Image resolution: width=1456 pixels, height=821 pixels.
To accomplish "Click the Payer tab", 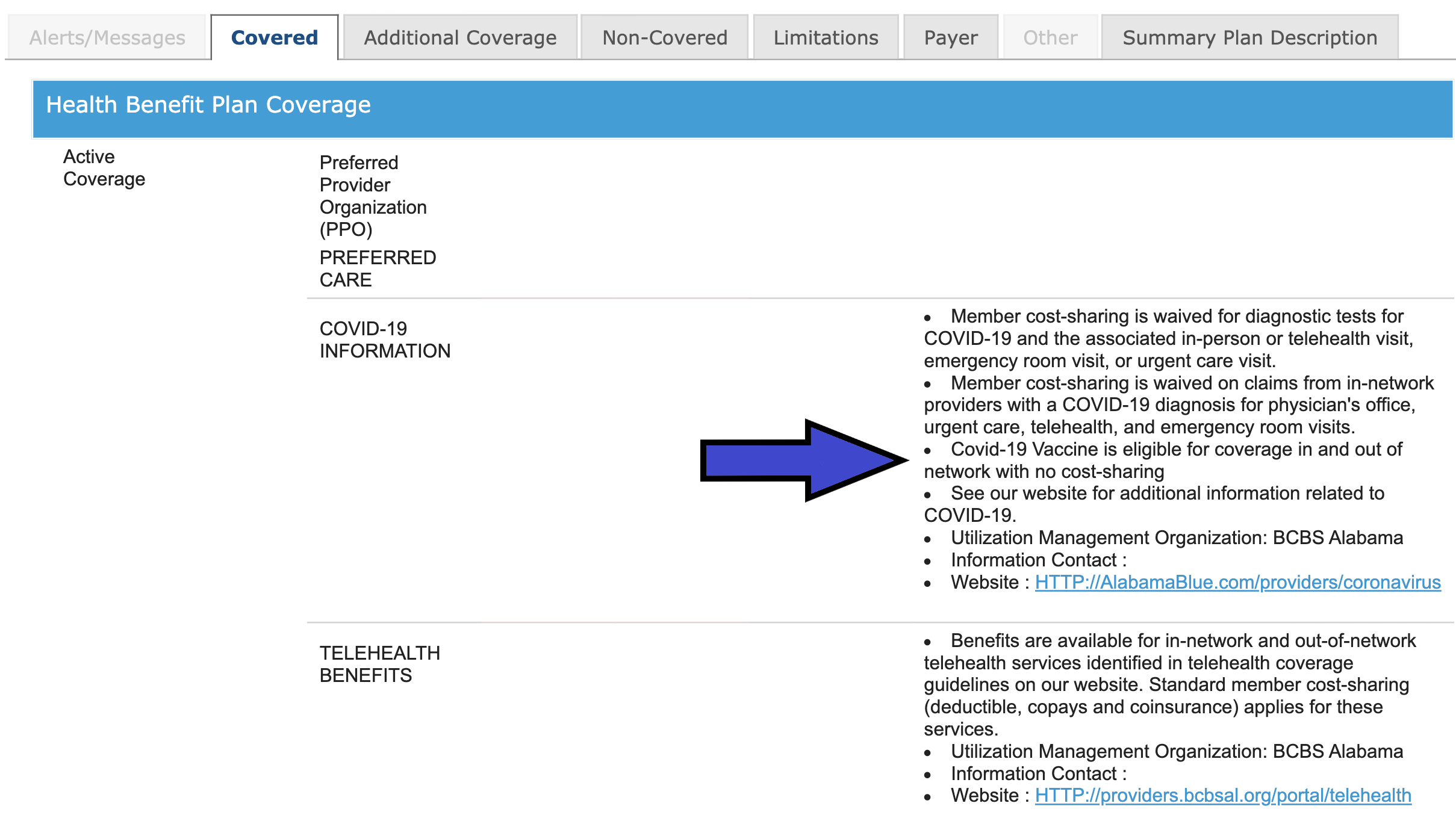I will tap(951, 38).
